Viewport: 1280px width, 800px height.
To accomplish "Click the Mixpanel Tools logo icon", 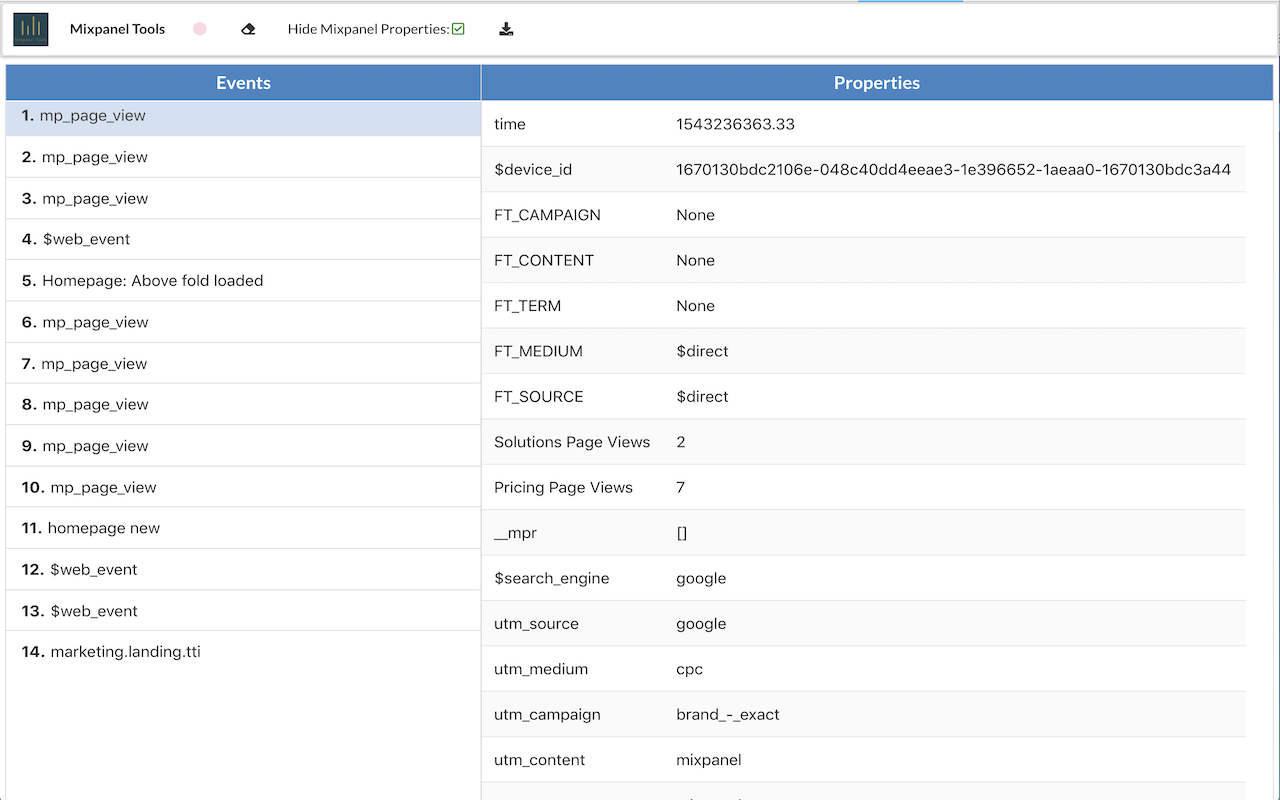I will [x=30, y=29].
